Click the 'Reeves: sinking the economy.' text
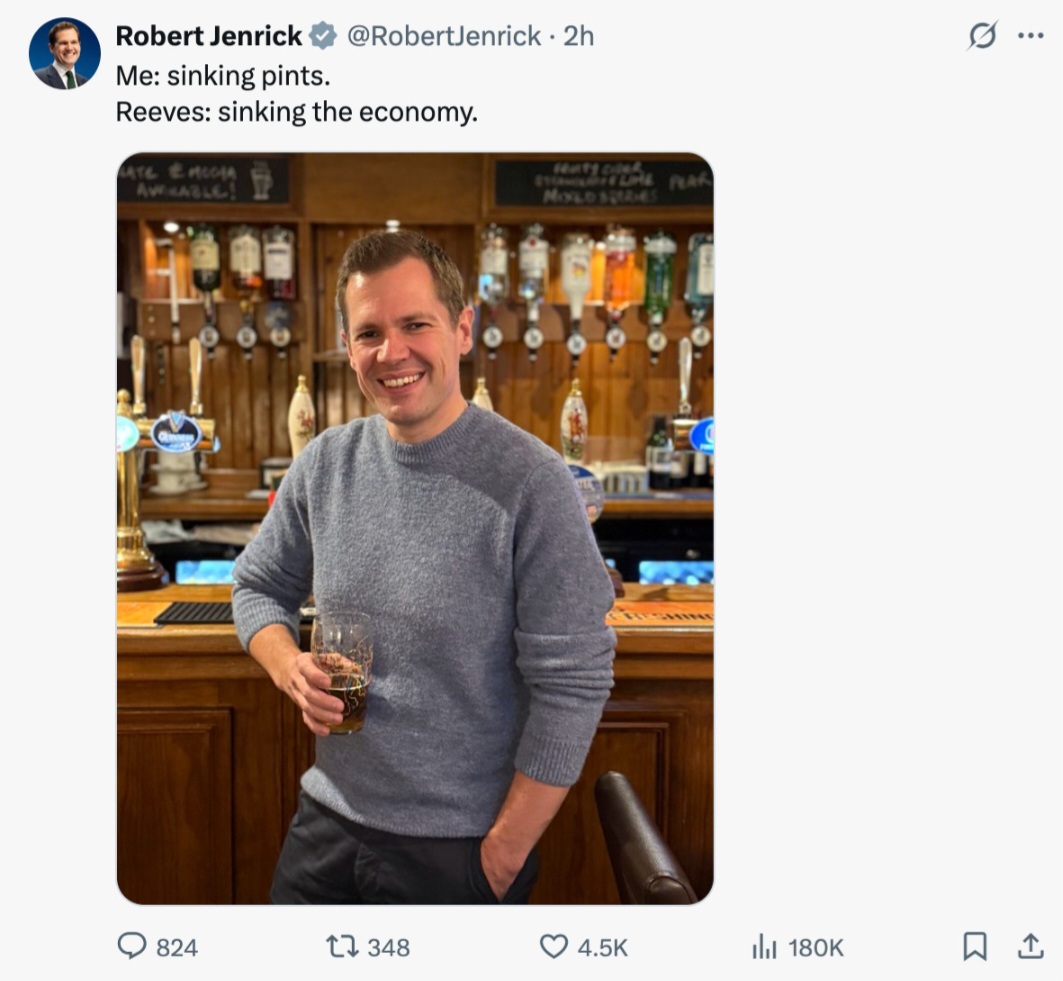This screenshot has height=981, width=1063. point(297,112)
